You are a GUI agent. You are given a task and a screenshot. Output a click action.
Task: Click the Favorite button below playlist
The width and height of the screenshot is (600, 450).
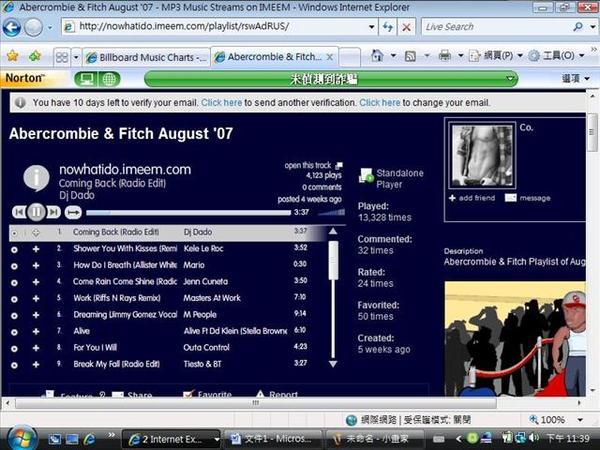click(209, 393)
